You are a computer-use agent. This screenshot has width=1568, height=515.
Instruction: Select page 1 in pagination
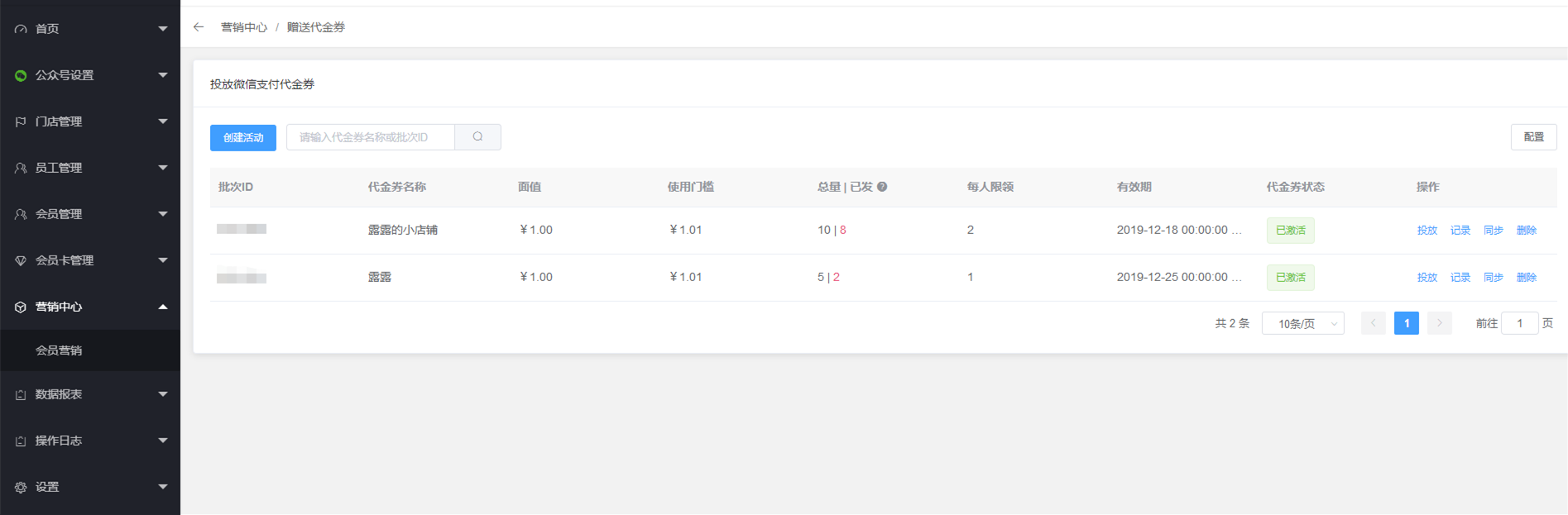1407,323
